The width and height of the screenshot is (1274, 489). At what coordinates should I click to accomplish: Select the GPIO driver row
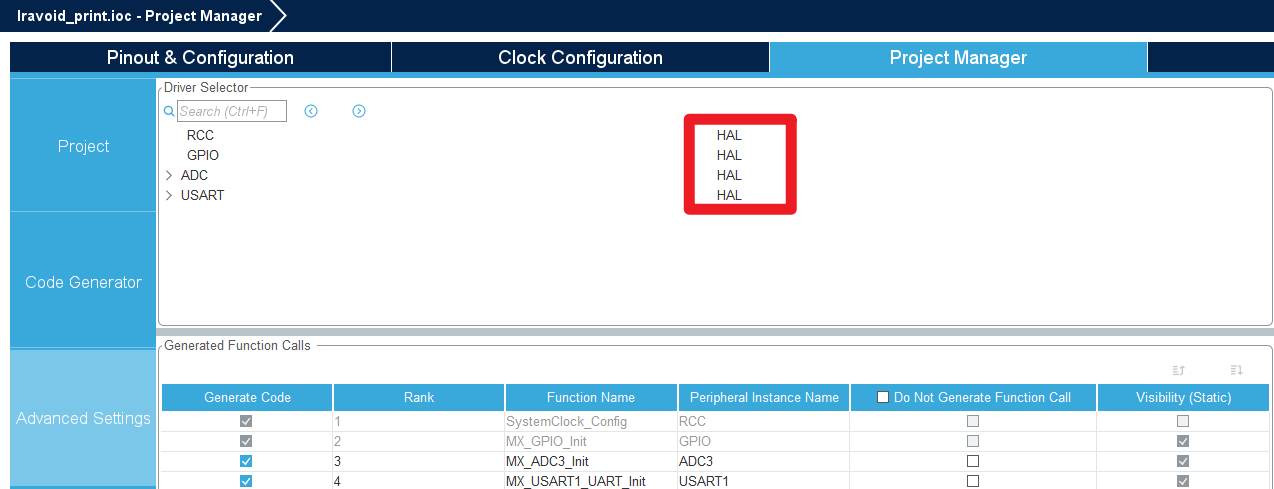(x=203, y=155)
